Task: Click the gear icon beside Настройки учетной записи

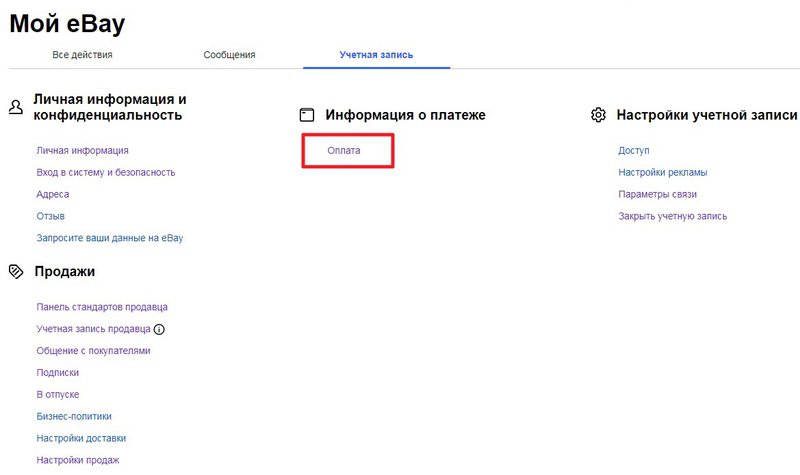Action: tap(598, 115)
